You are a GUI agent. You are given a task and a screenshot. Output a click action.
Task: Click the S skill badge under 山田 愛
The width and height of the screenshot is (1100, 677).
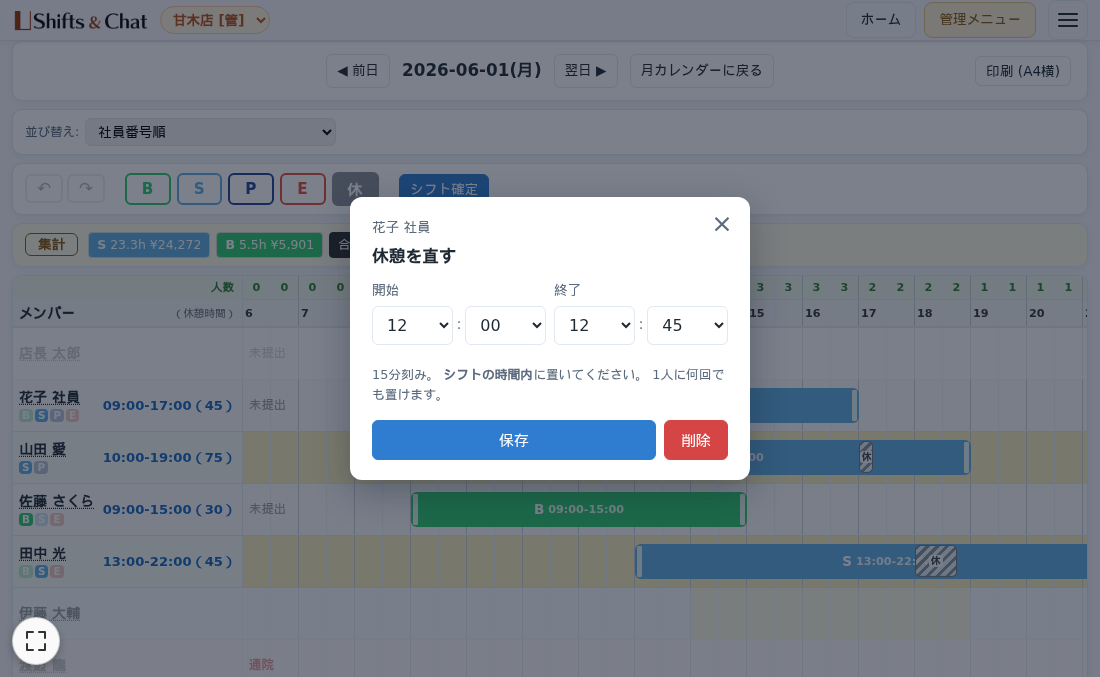[x=26, y=467]
